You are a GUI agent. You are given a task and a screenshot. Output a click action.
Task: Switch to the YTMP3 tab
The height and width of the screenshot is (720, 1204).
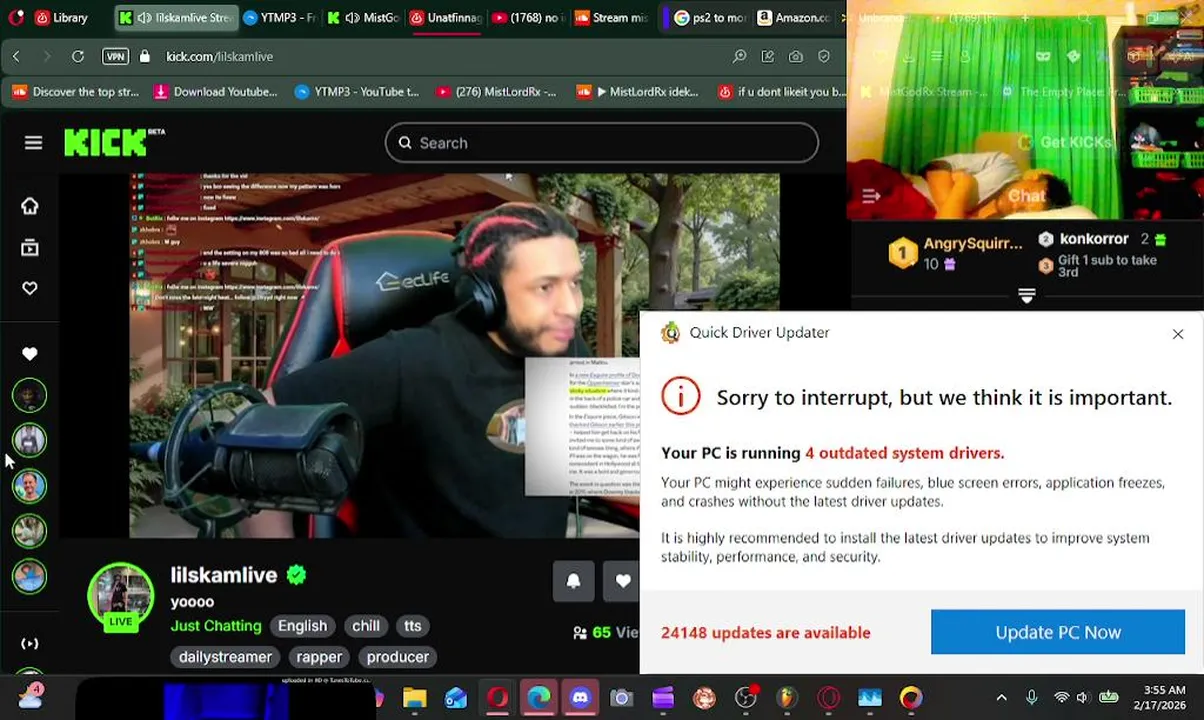point(280,18)
